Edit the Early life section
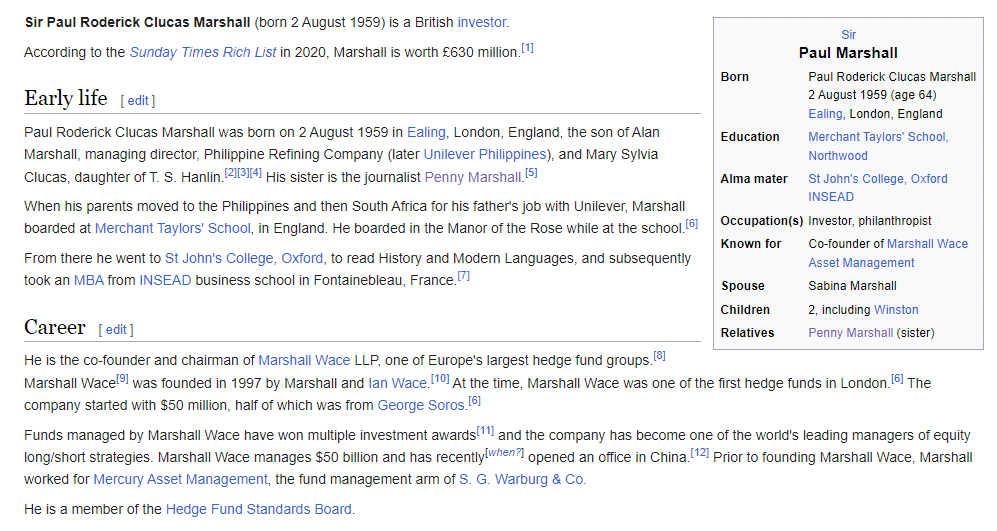997x531 pixels. (x=138, y=100)
